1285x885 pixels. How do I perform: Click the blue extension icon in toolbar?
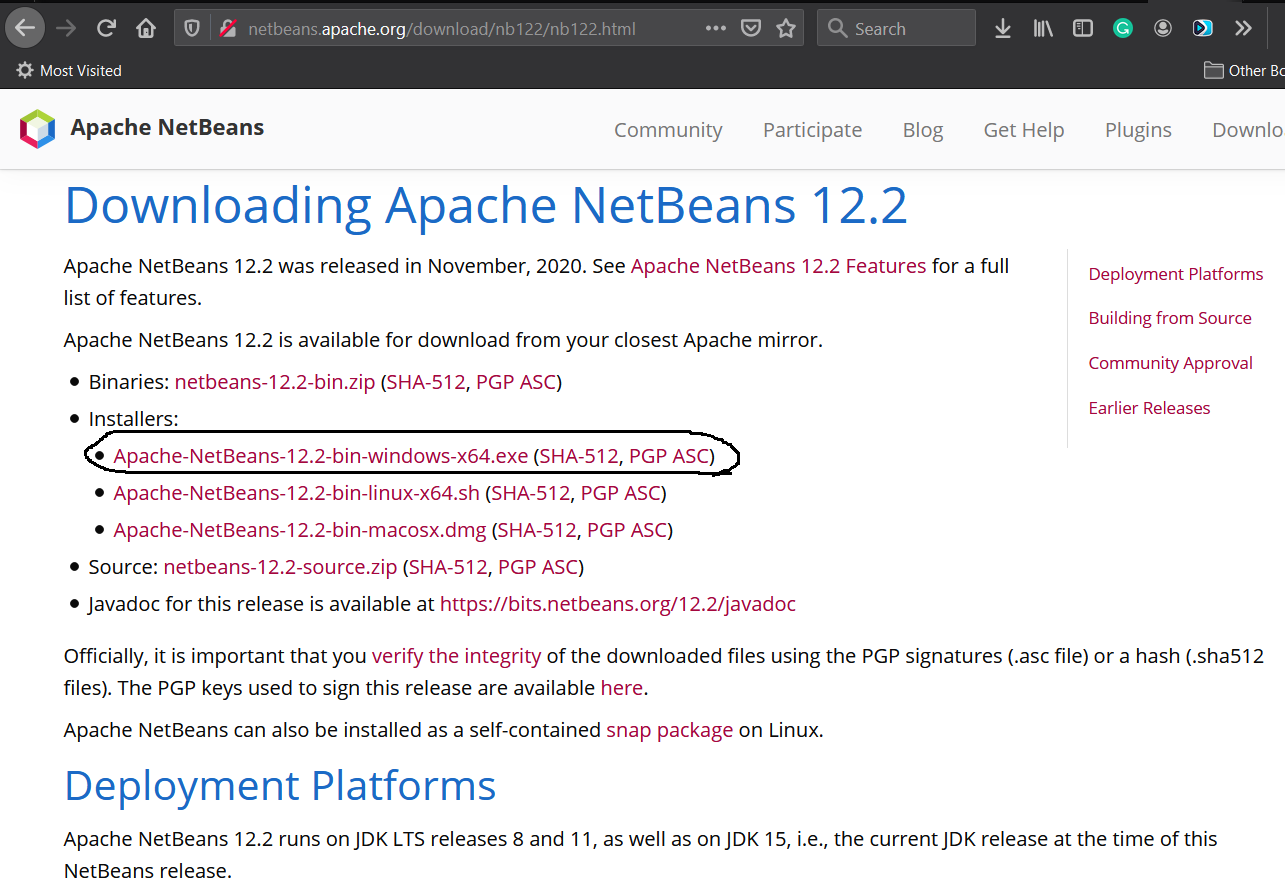pyautogui.click(x=1203, y=28)
